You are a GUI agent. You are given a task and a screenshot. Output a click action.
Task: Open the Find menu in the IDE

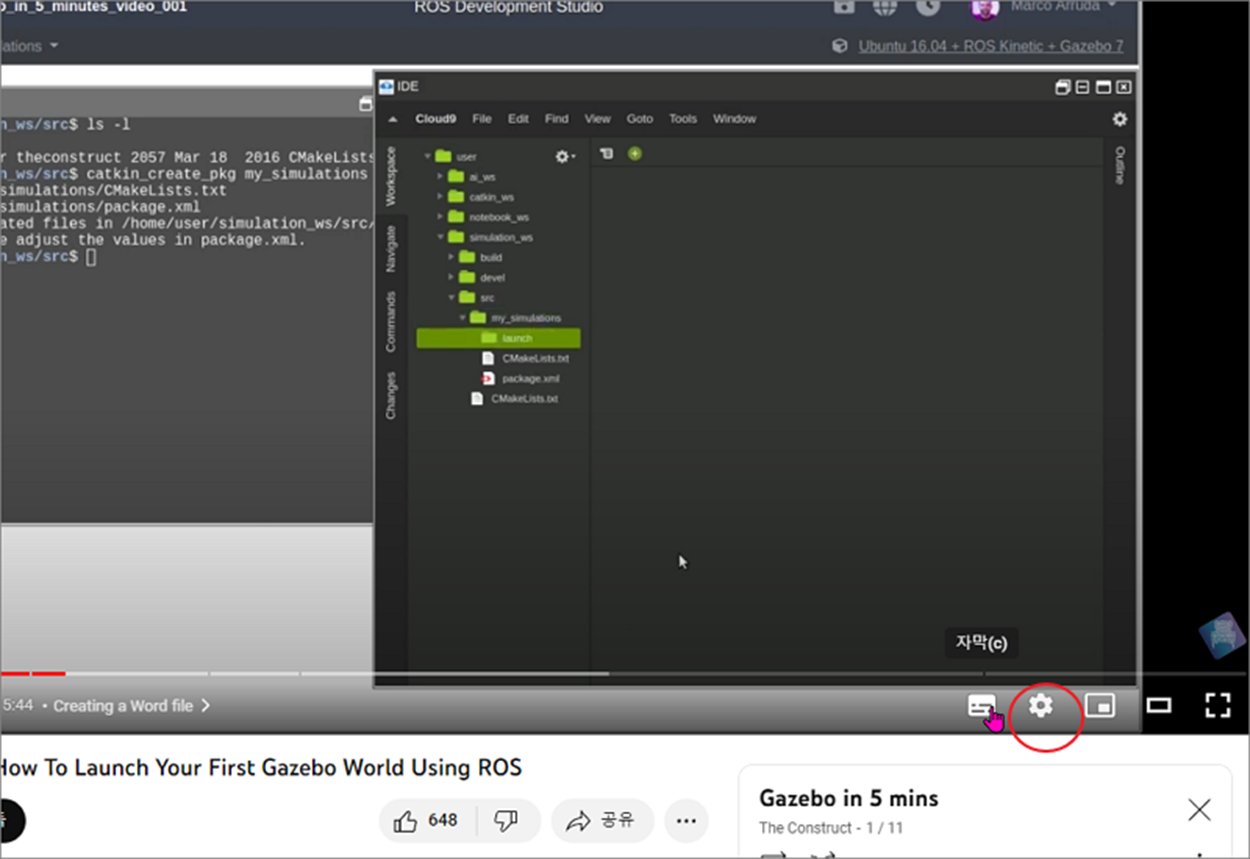[556, 119]
